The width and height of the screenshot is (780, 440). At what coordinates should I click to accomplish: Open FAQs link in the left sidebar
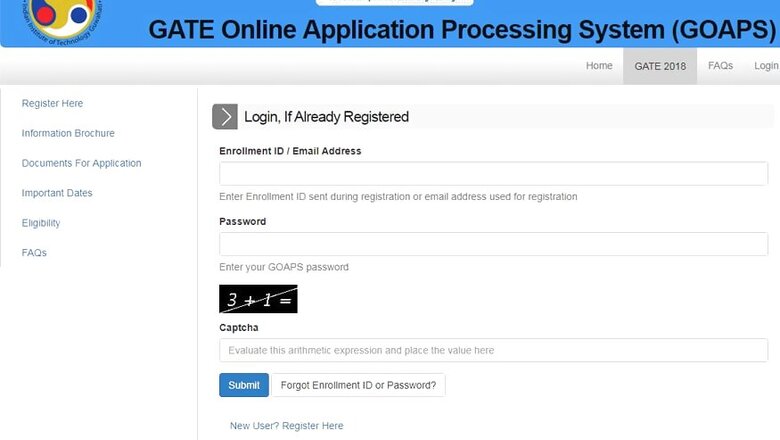(x=34, y=253)
